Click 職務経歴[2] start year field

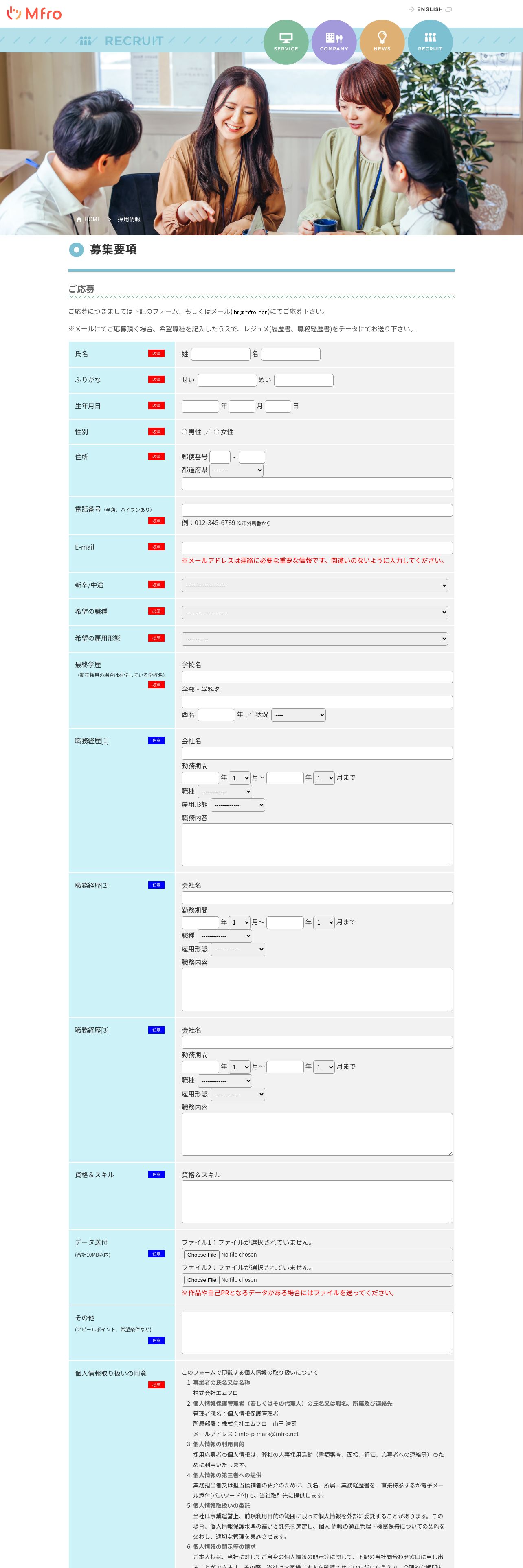(200, 922)
